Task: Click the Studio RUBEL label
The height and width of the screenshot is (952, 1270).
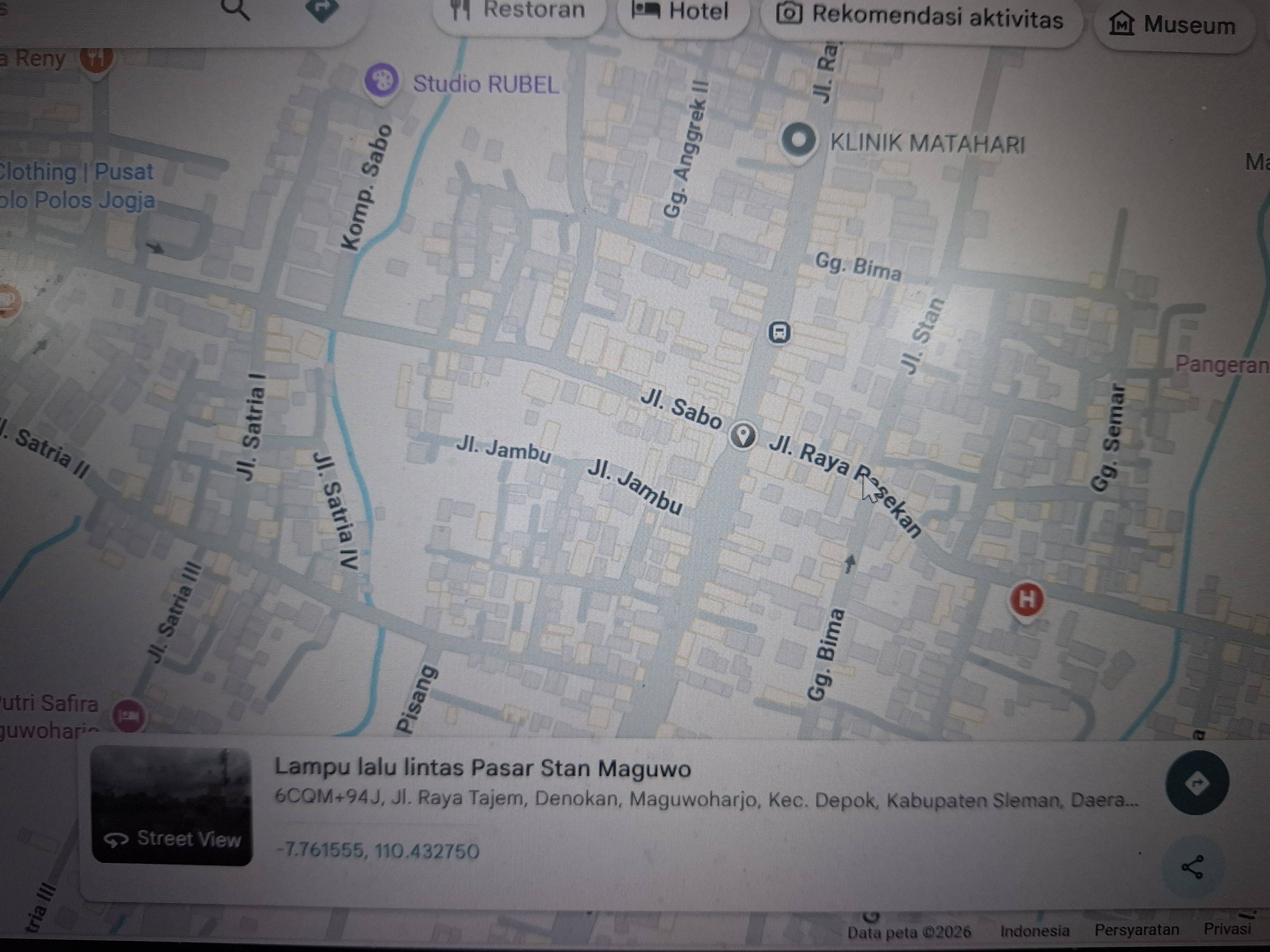Action: [486, 84]
